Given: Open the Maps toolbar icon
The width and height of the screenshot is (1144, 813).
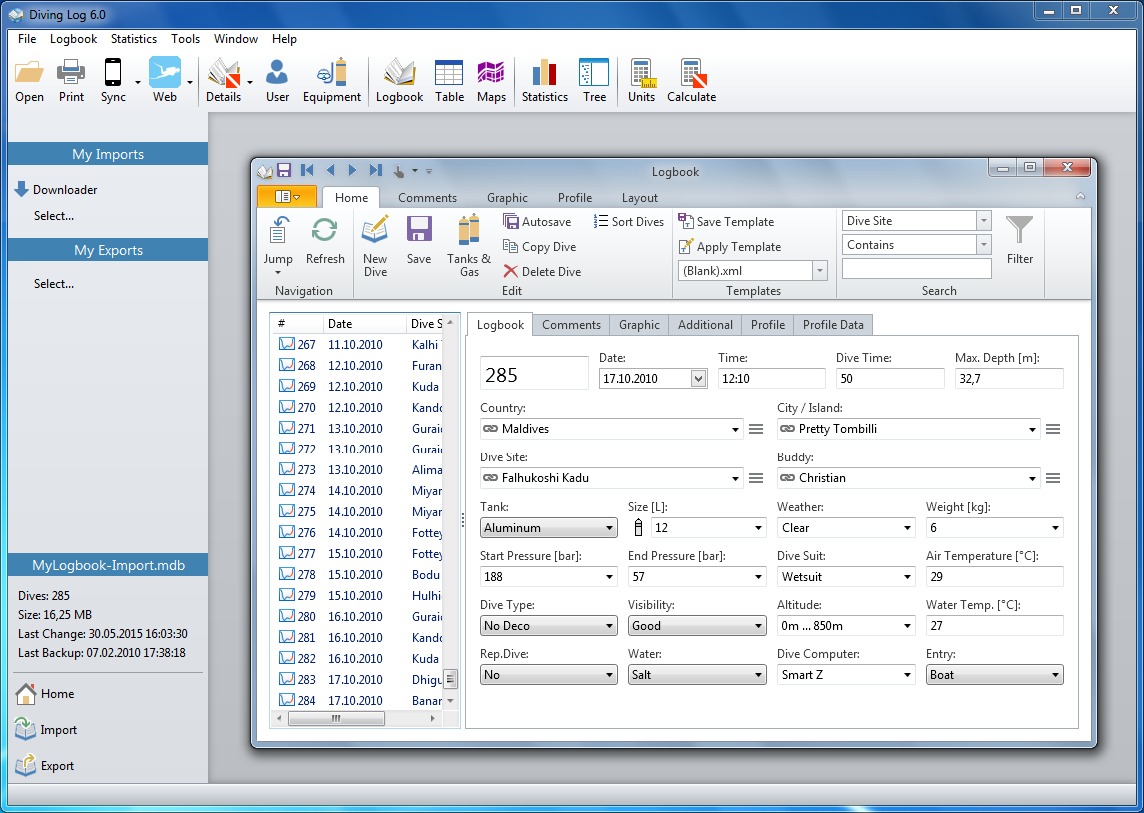Looking at the screenshot, I should [491, 73].
